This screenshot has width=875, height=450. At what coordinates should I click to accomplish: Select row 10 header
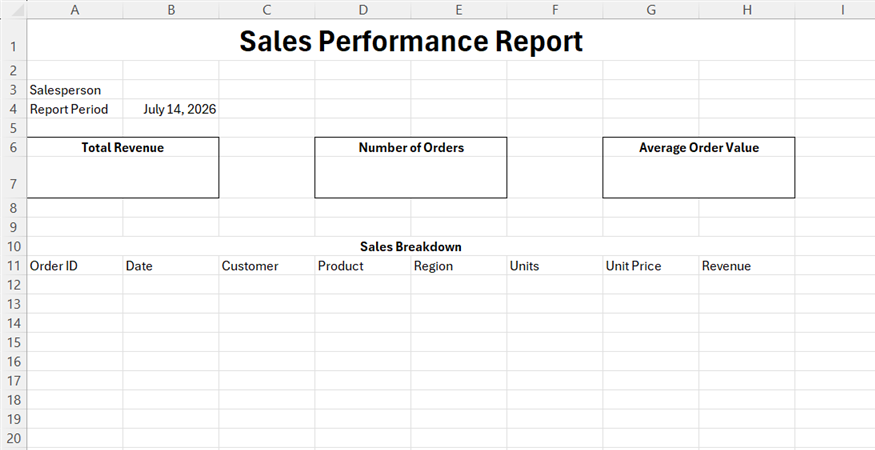click(13, 247)
